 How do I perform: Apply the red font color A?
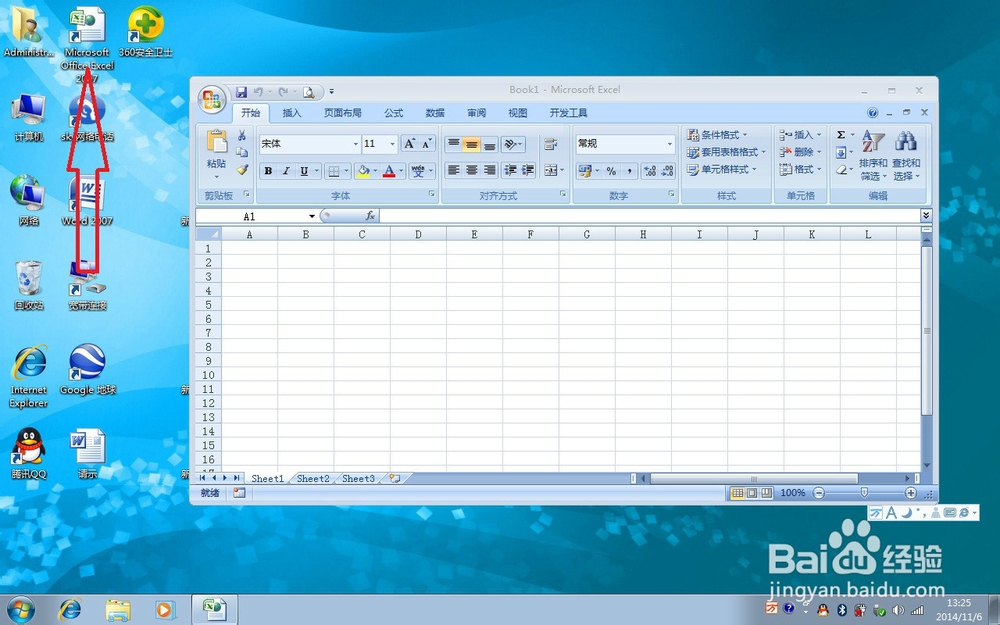point(389,170)
